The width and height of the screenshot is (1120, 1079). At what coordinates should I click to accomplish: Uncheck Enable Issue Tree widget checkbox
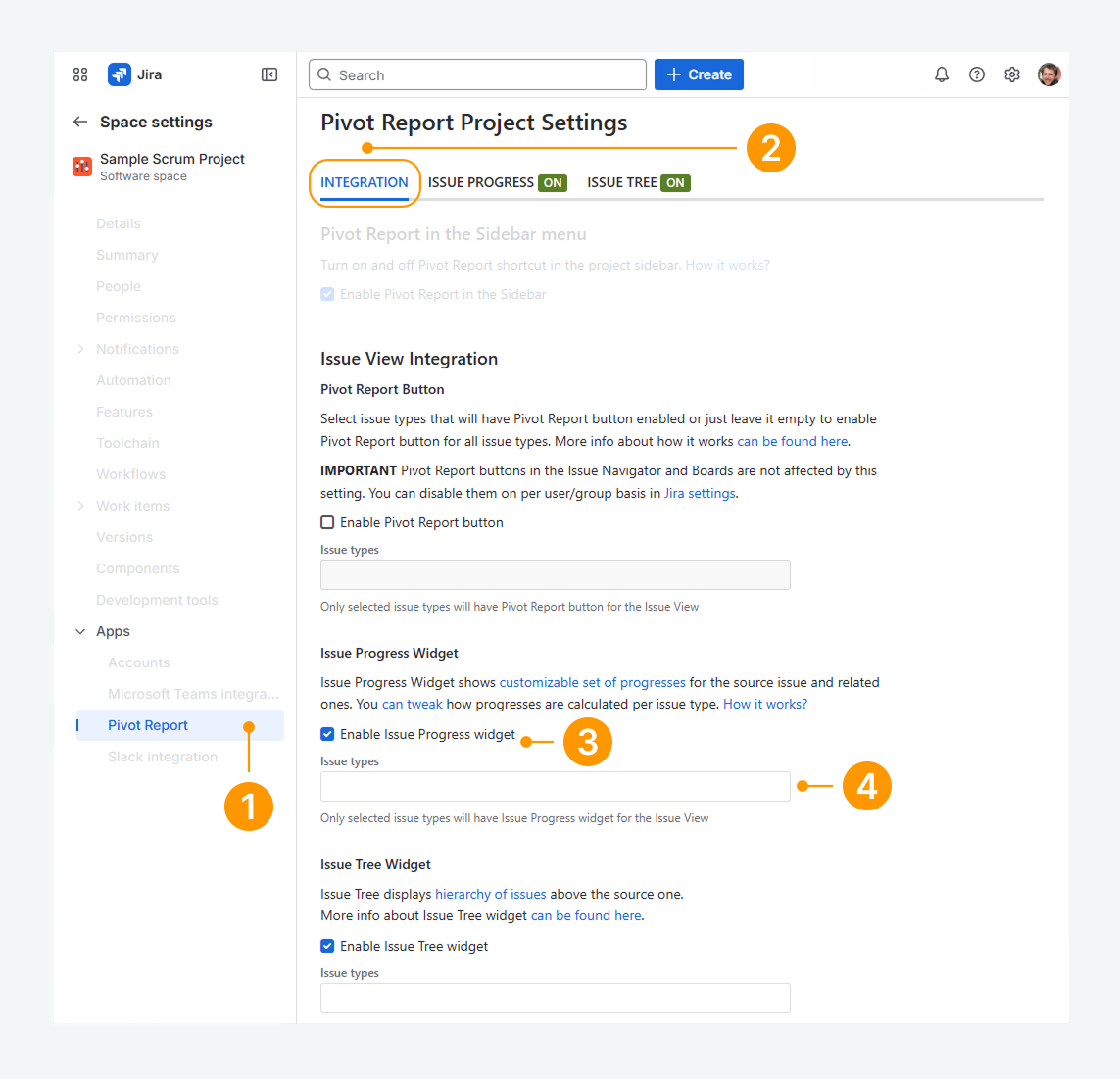click(327, 946)
